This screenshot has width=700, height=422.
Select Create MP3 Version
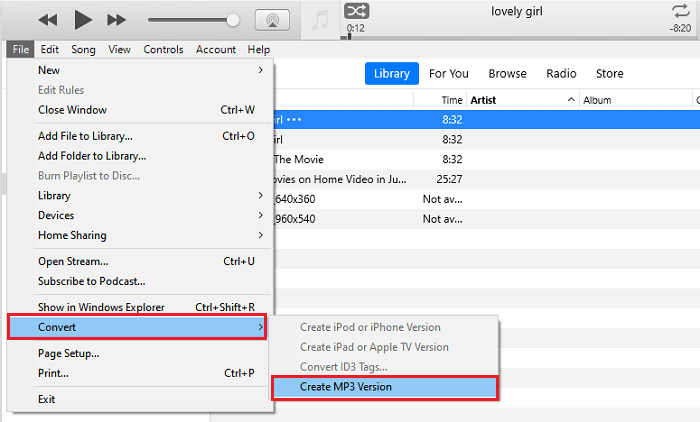(384, 387)
